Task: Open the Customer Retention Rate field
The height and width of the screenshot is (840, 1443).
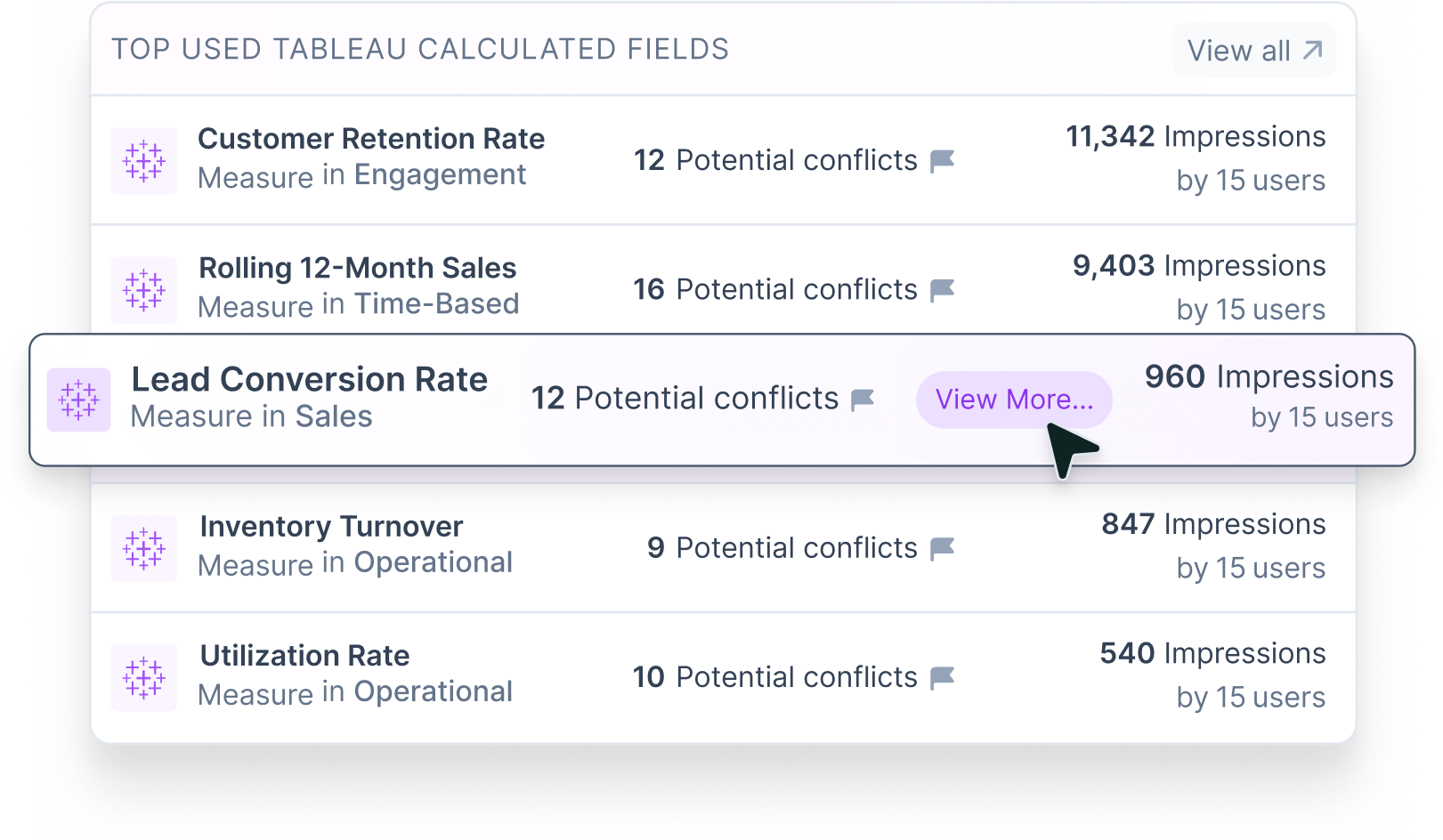Action: tap(371, 139)
